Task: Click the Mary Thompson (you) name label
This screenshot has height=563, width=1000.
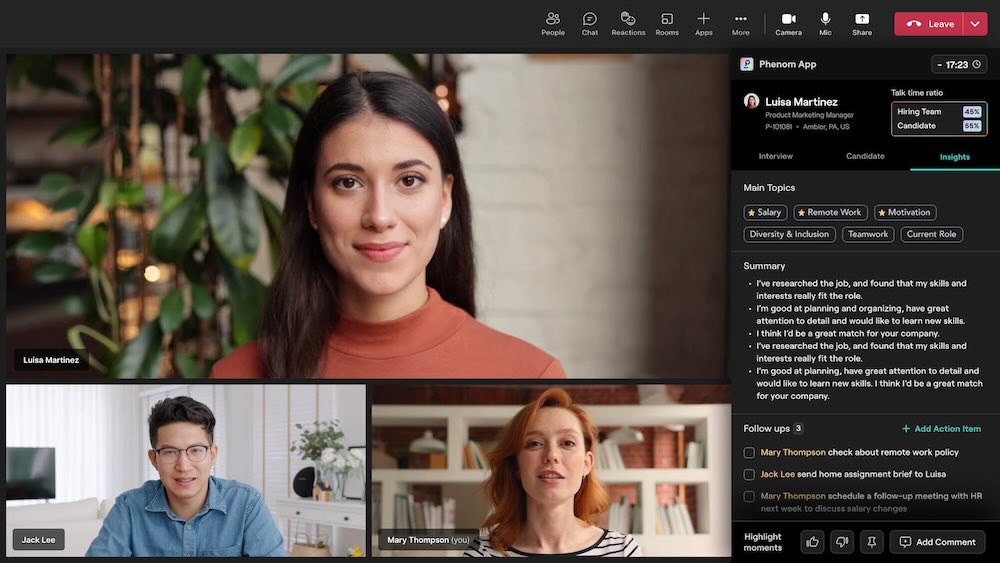Action: (x=428, y=540)
